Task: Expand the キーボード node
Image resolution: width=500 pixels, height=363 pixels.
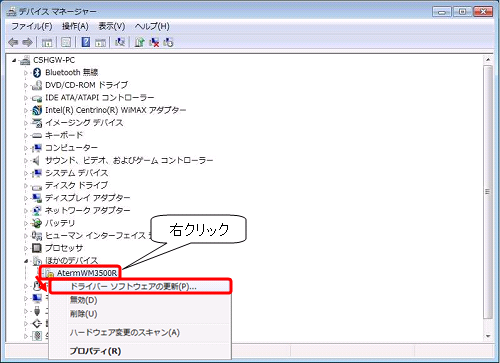Action: pyautogui.click(x=26, y=135)
